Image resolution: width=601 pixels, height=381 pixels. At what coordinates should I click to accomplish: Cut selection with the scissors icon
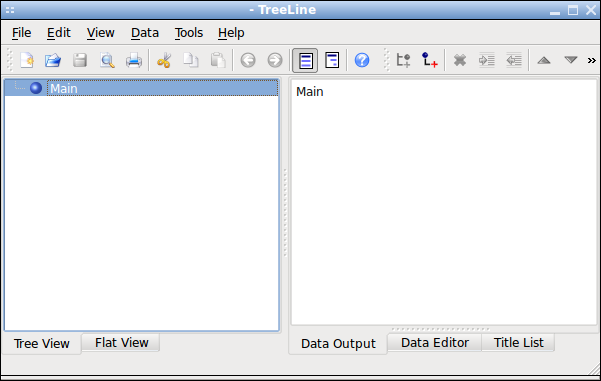point(164,60)
